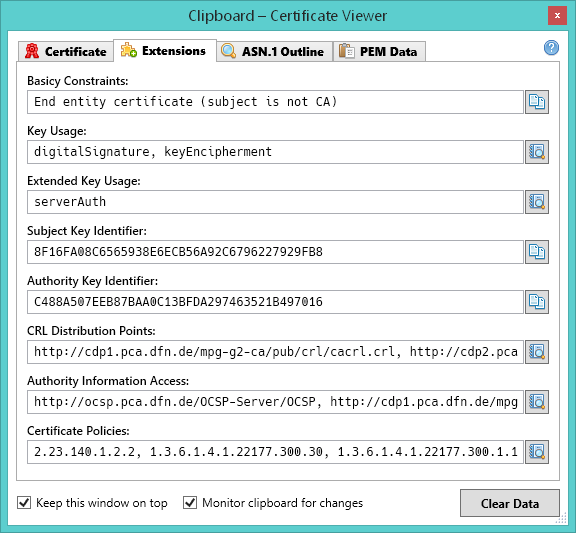Copy the Basic Constraints value
The height and width of the screenshot is (533, 576).
point(537,102)
